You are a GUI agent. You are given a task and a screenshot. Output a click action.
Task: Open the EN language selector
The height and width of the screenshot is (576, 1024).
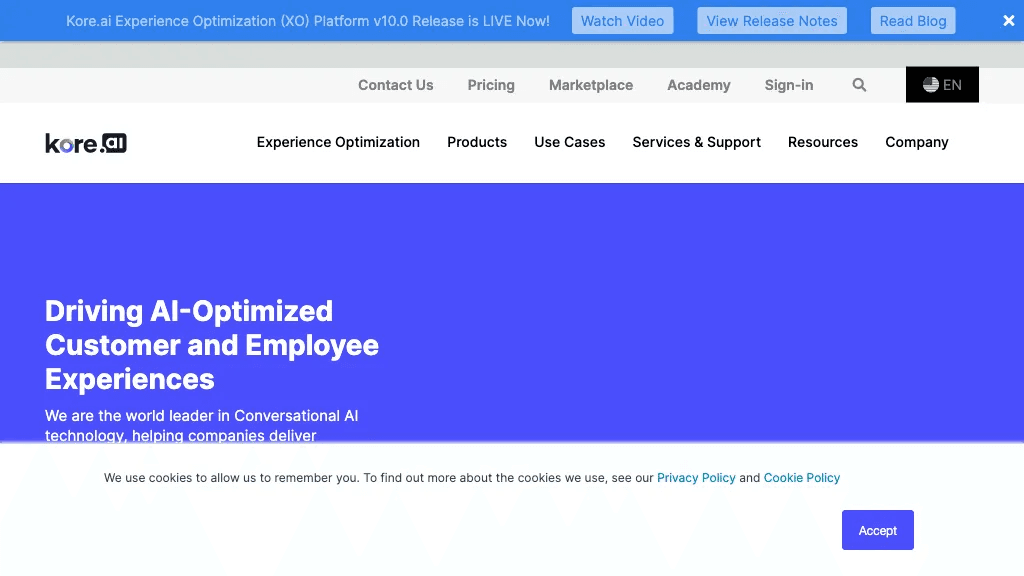pos(942,84)
